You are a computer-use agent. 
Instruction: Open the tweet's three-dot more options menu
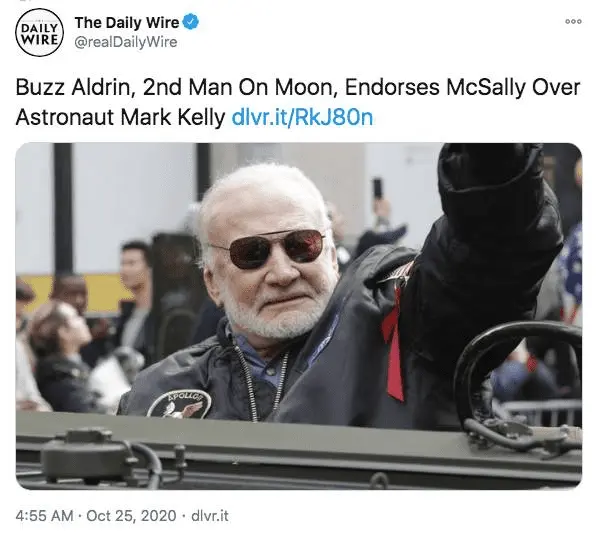click(x=573, y=22)
